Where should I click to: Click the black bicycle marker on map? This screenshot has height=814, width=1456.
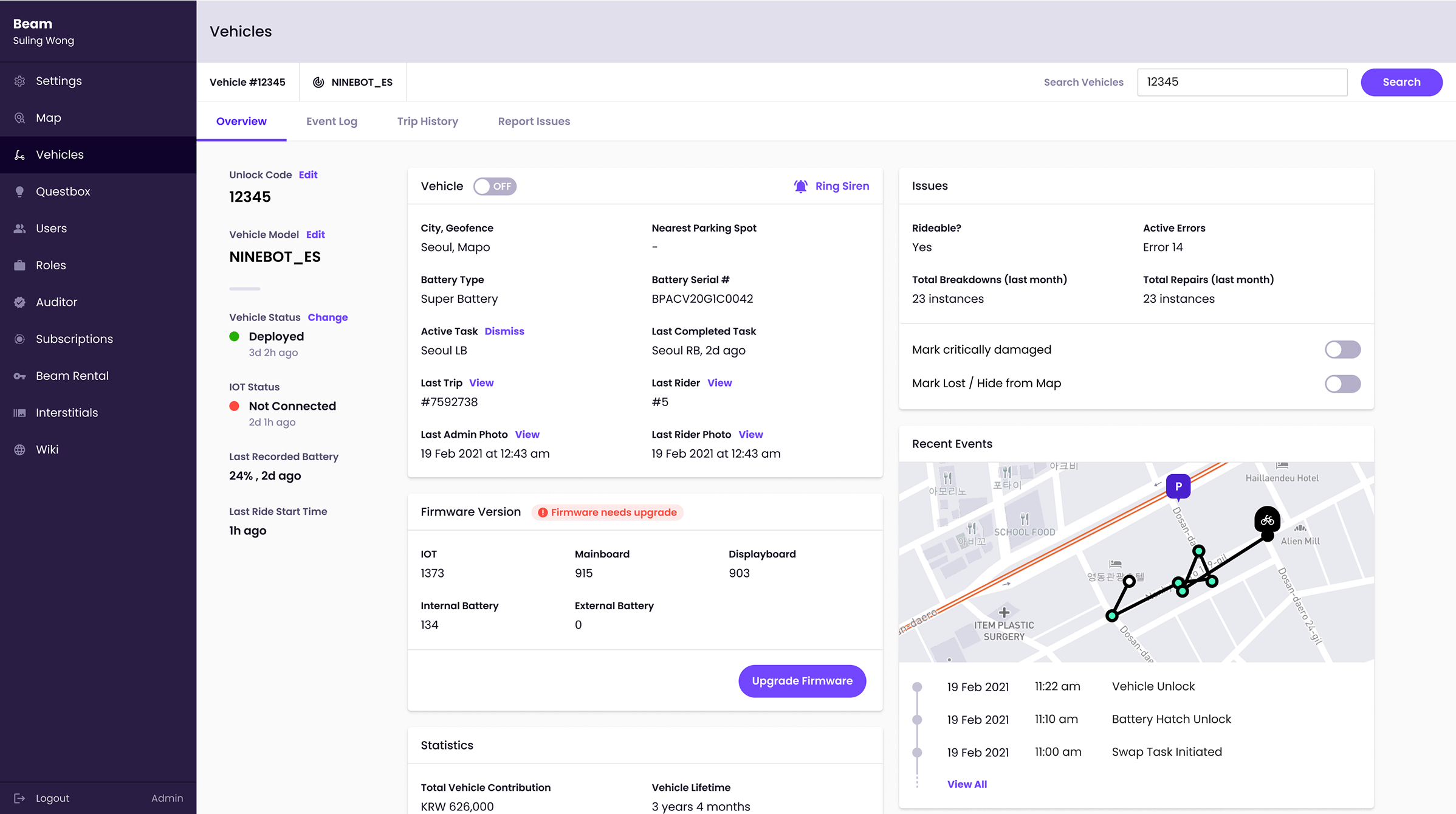point(1267,520)
